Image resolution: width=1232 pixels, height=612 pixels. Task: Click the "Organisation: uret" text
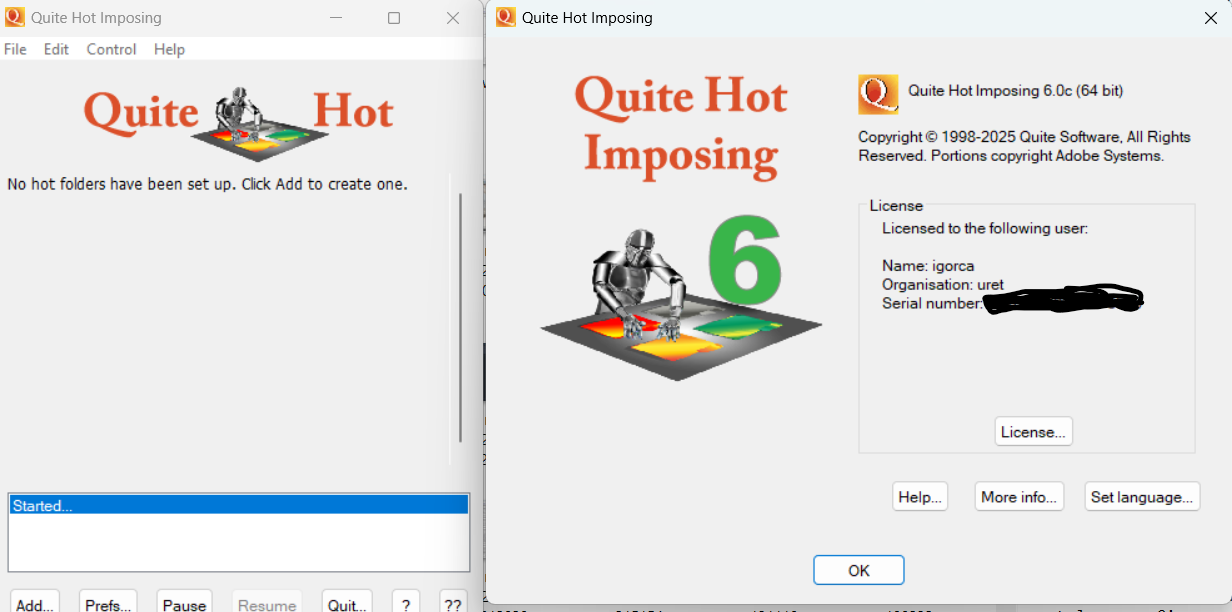click(x=943, y=285)
